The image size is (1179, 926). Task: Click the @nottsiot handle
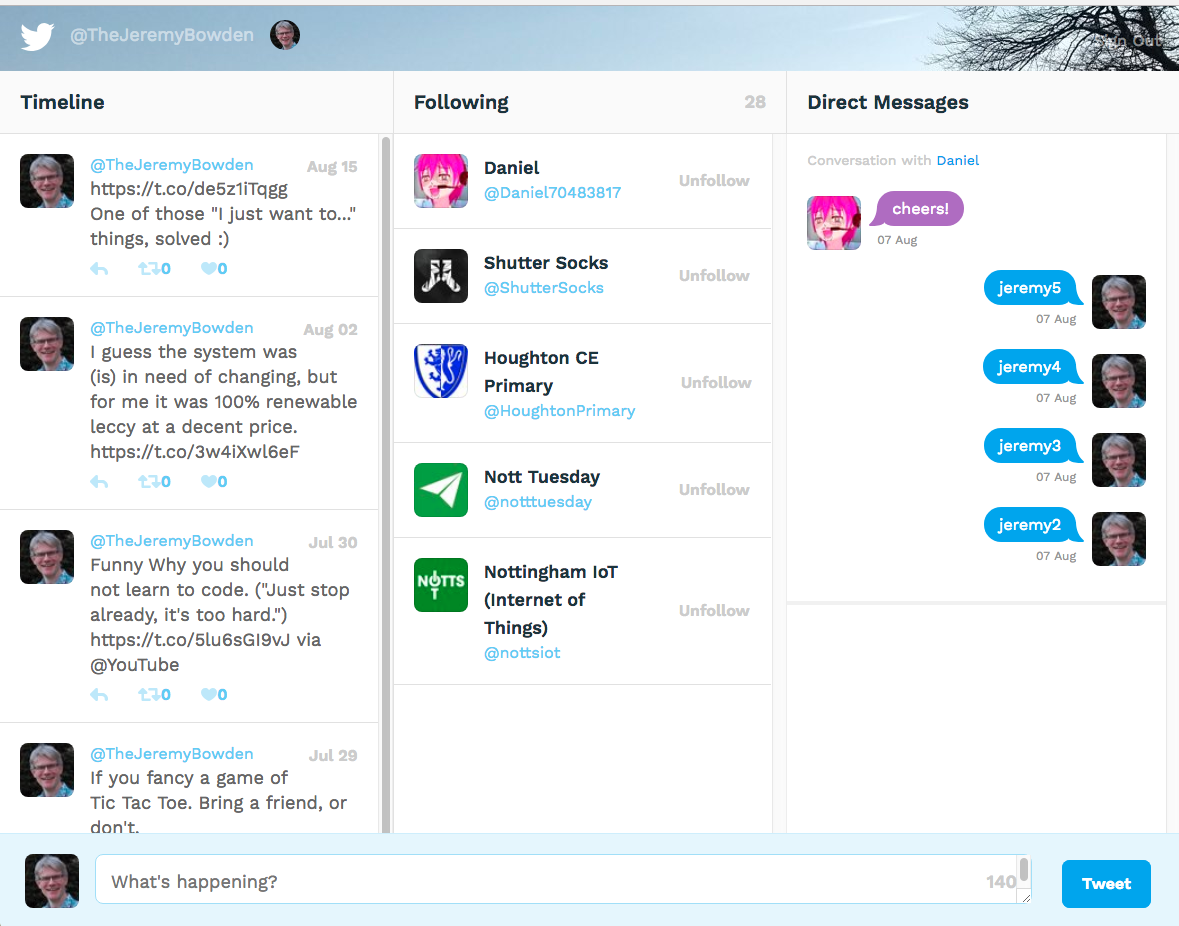point(522,653)
